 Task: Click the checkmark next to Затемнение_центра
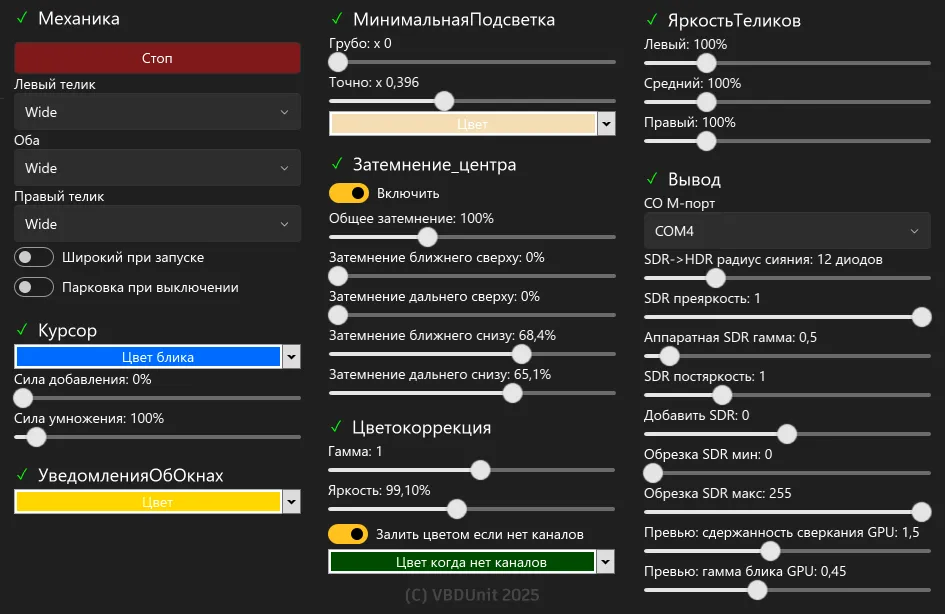point(337,165)
